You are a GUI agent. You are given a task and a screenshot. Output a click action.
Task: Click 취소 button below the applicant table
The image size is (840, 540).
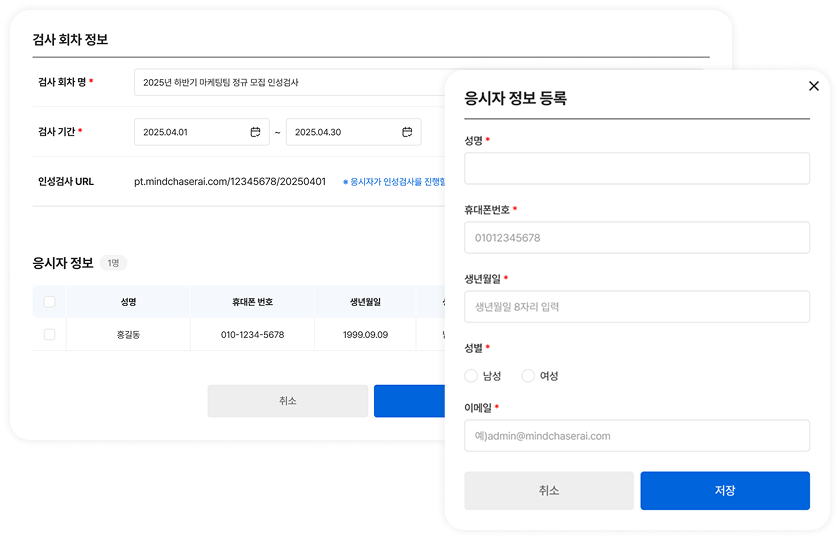click(287, 401)
